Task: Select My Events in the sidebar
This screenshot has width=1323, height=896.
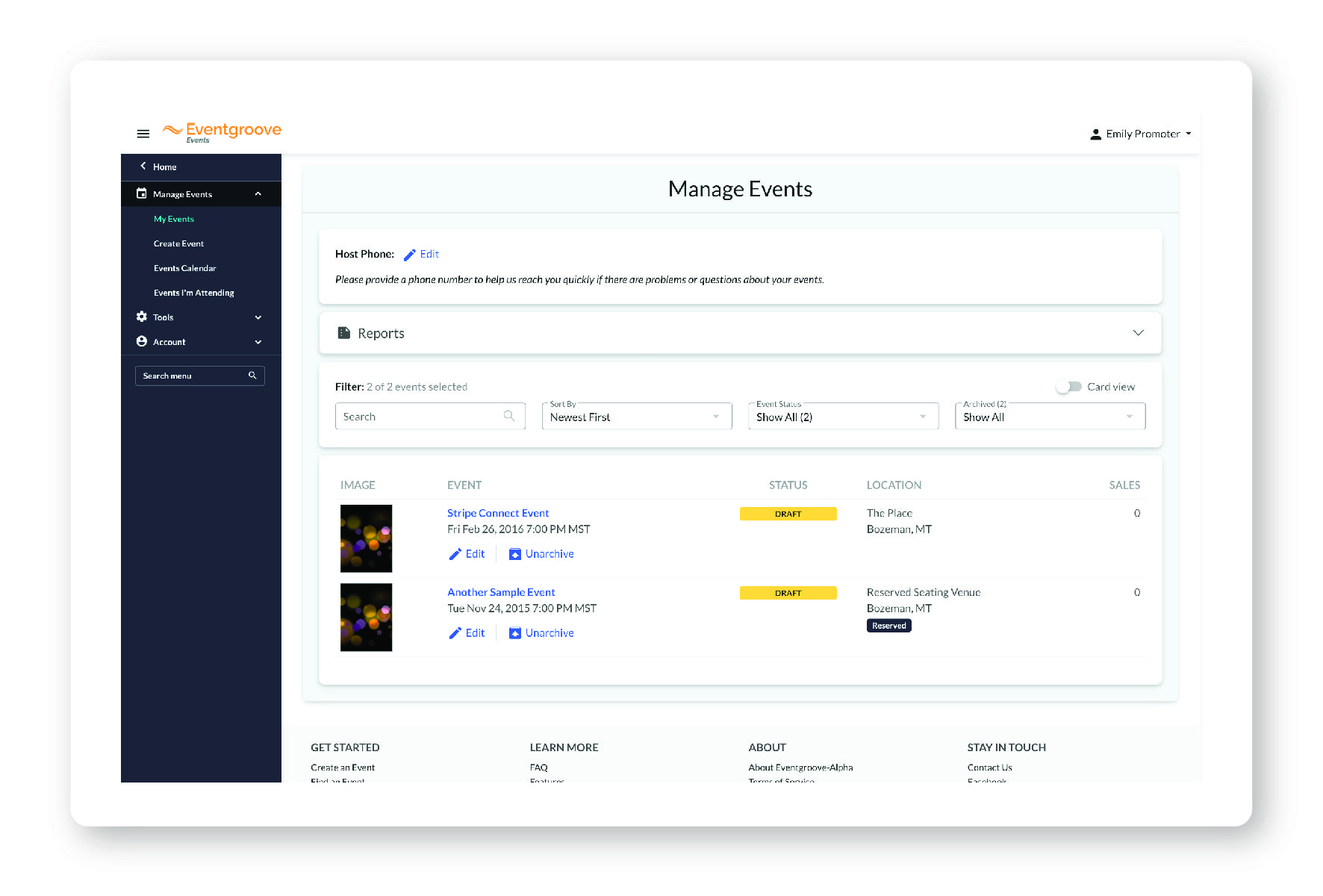Action: 174,219
